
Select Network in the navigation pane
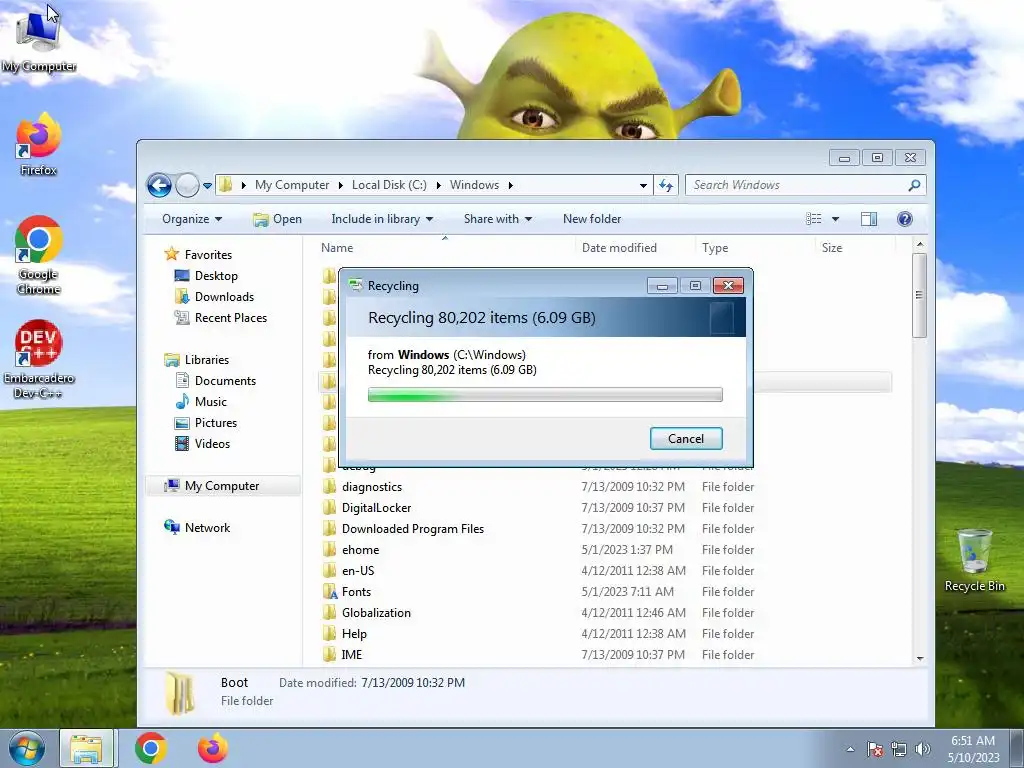tap(207, 528)
